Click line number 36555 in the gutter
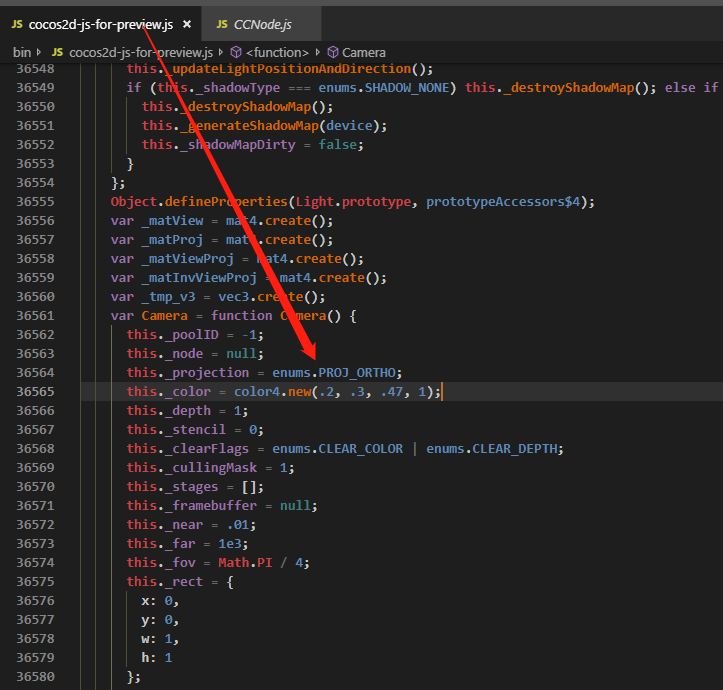The height and width of the screenshot is (690, 723). (35, 202)
